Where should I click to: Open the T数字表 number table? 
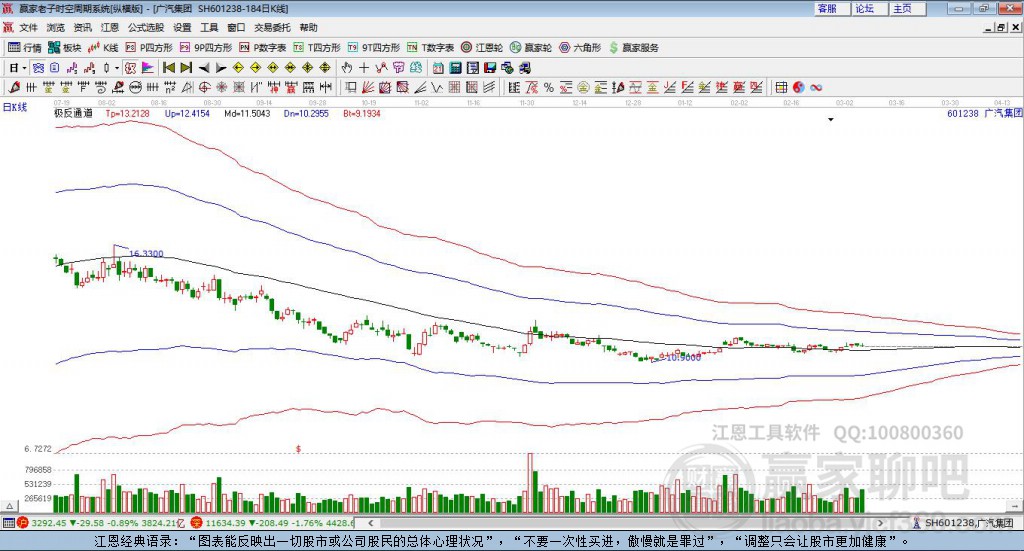430,48
